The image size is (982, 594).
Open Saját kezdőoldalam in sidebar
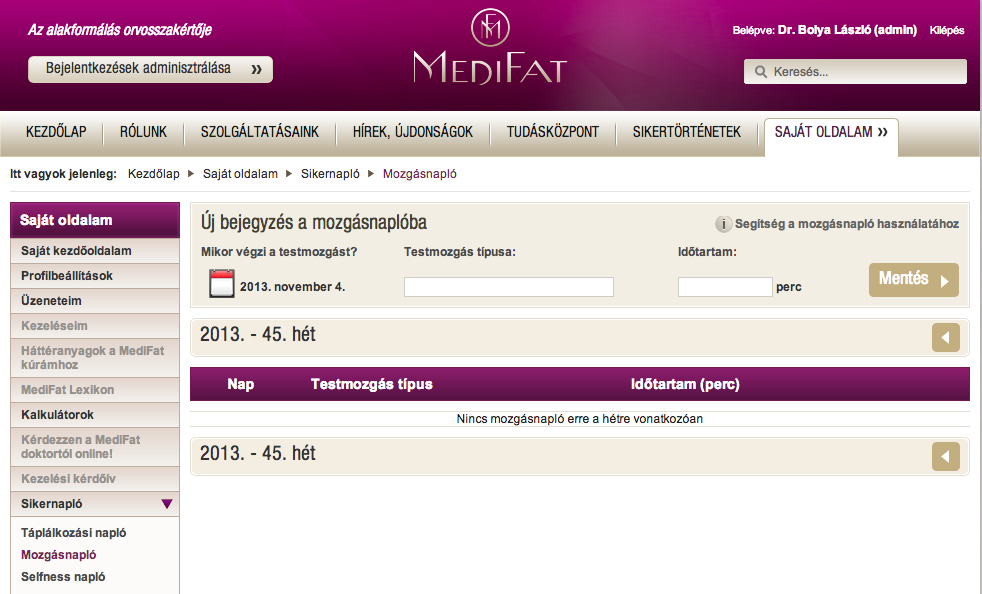95,251
